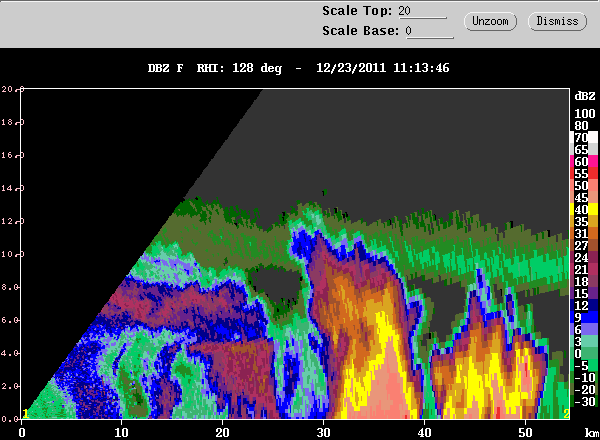
Task: Click the 30 km range axis label
Action: pyautogui.click(x=323, y=432)
